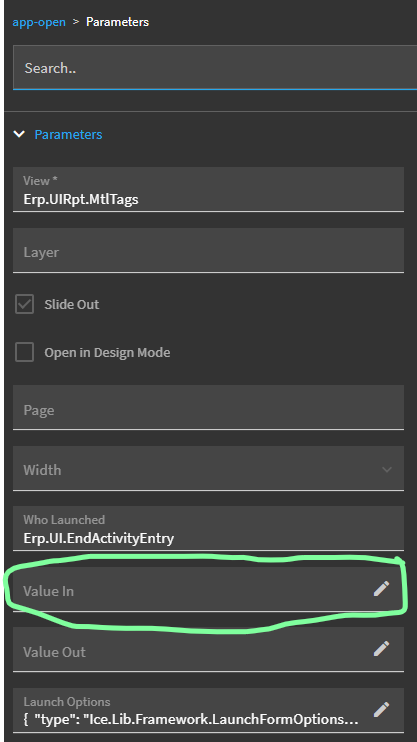Select the Width combo box field
This screenshot has width=417, height=742.
208,468
